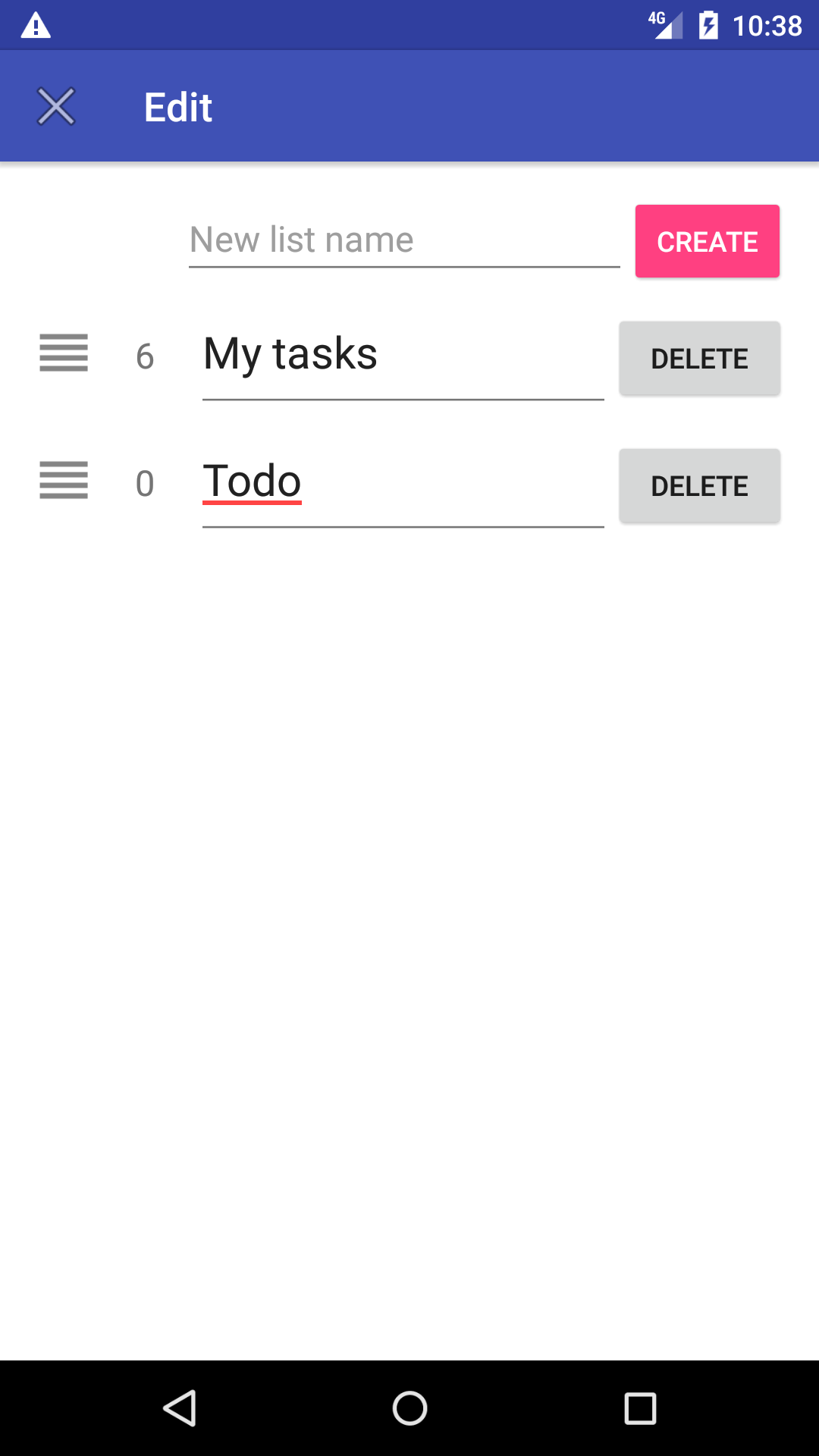The width and height of the screenshot is (819, 1456).
Task: Tap the task count 6 for My tasks
Action: click(145, 356)
